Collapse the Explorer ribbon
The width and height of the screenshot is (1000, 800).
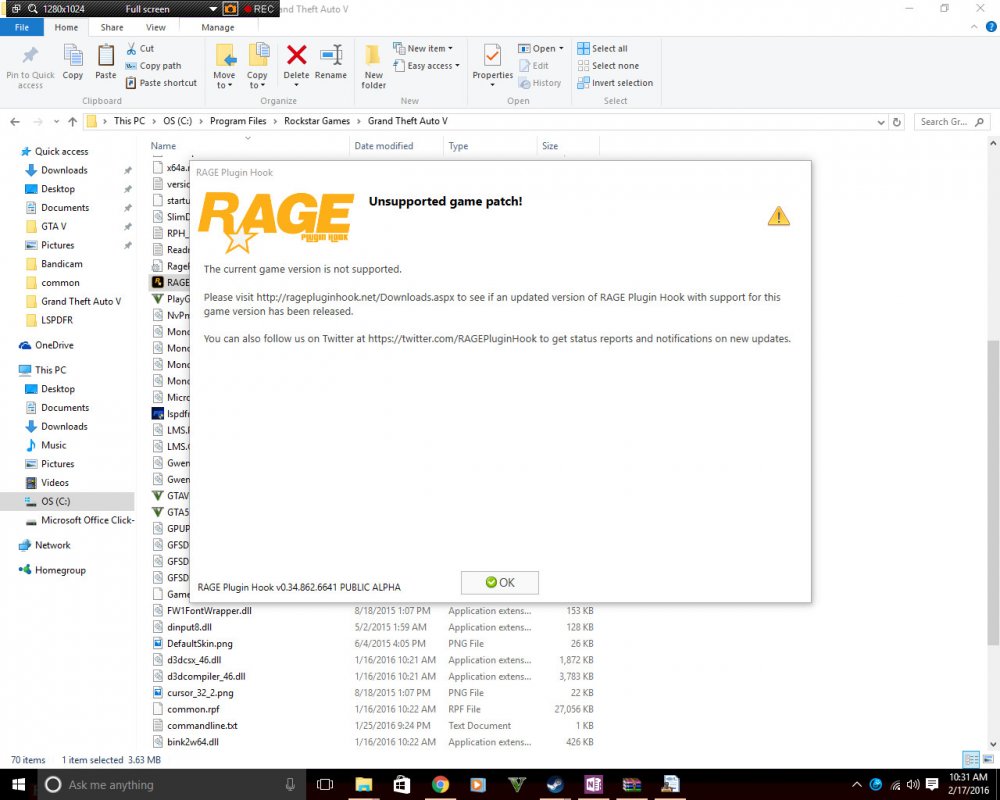point(974,27)
